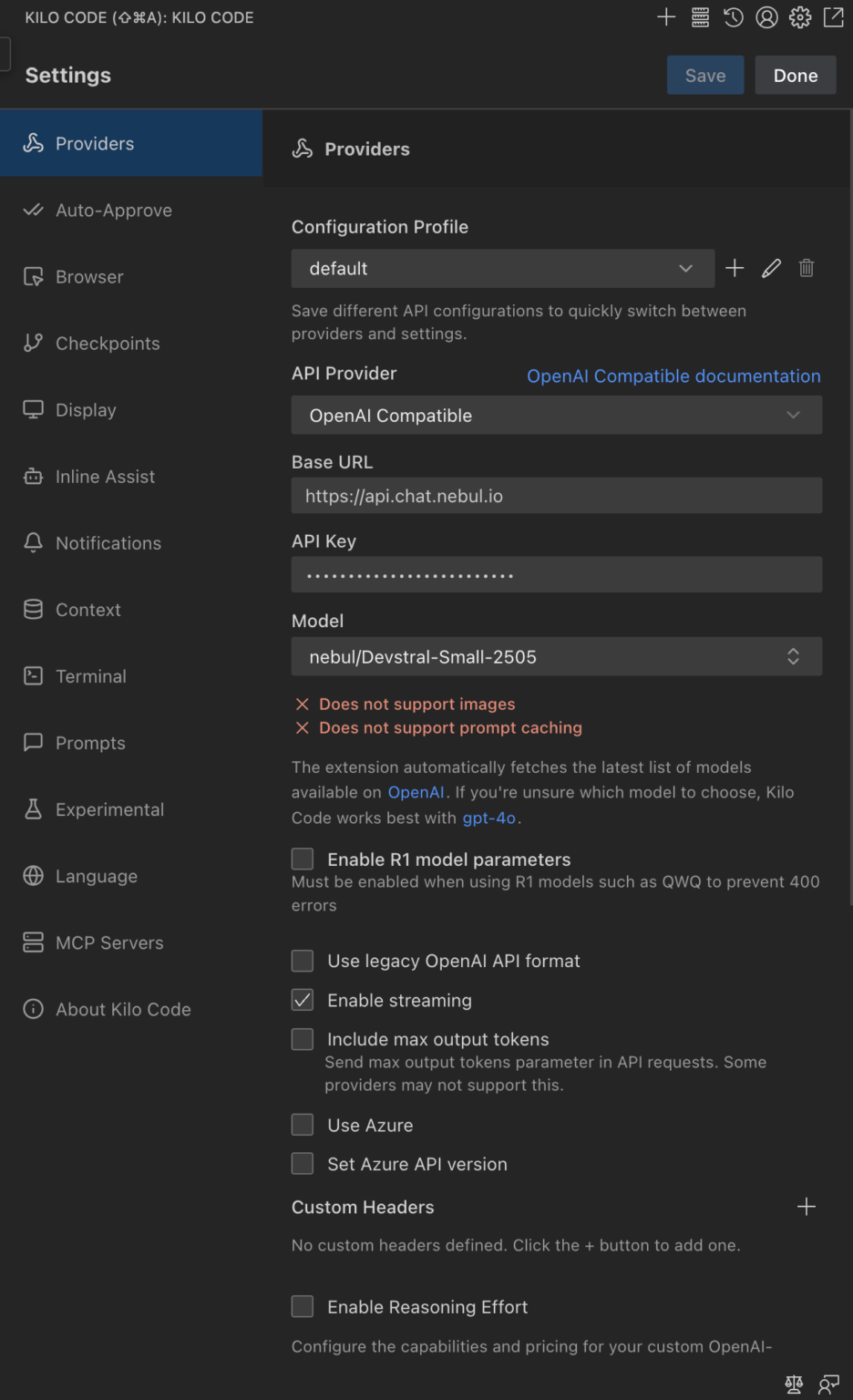Screen dimensions: 853x1400
Task: Click the prompts library icon in the top bar
Action: (700, 16)
